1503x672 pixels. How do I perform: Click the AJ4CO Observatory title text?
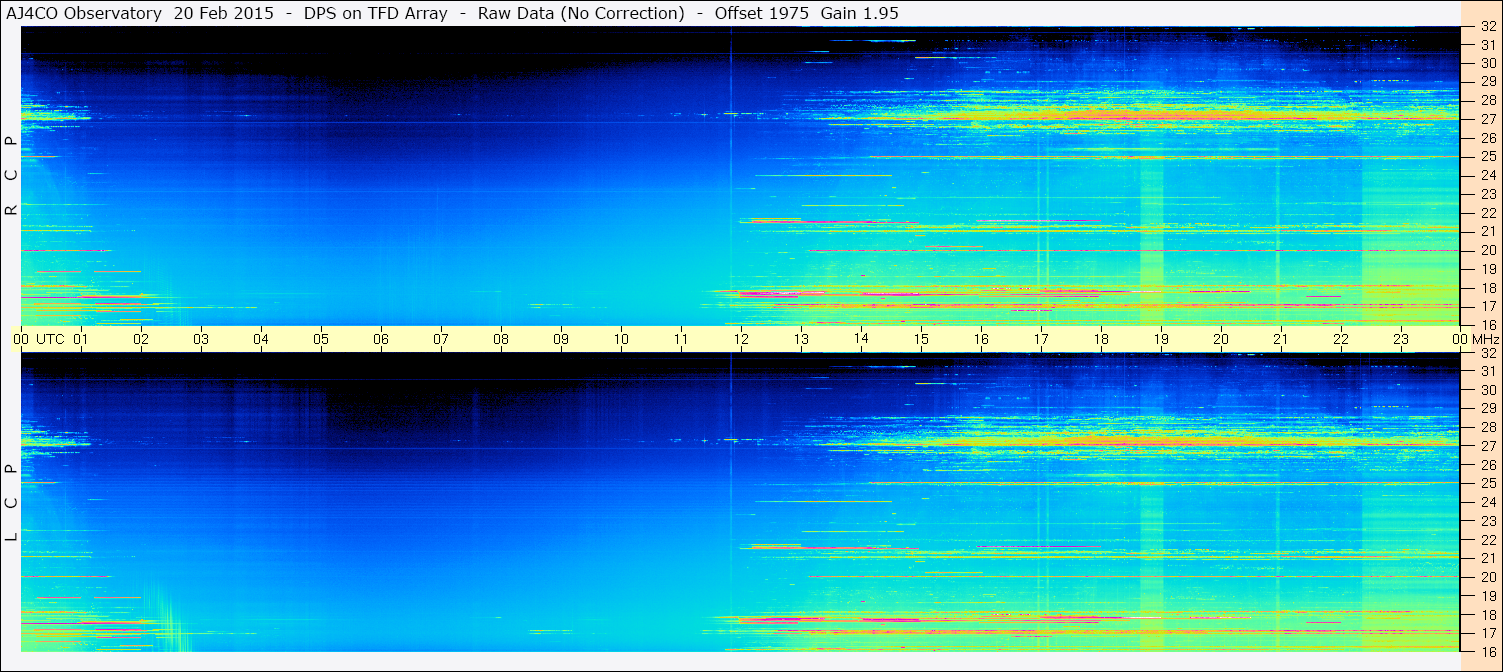[x=85, y=13]
